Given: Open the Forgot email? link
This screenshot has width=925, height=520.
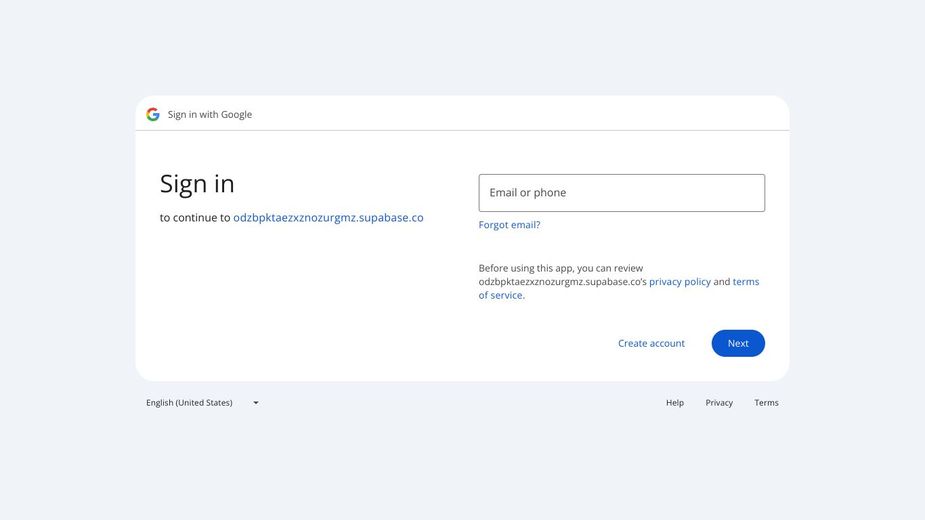Looking at the screenshot, I should pos(509,225).
